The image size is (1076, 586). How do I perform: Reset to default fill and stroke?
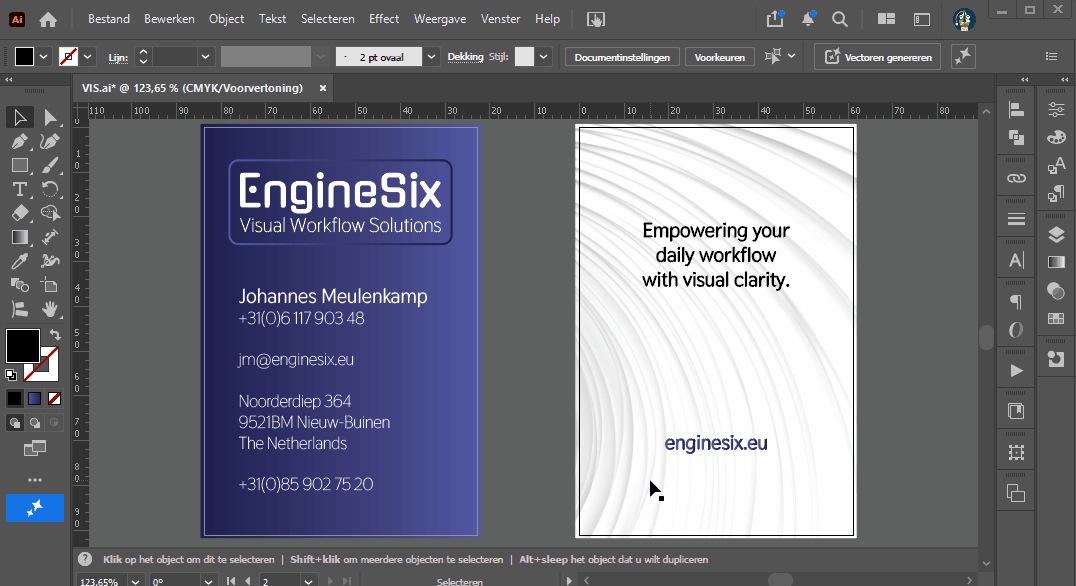(x=10, y=375)
